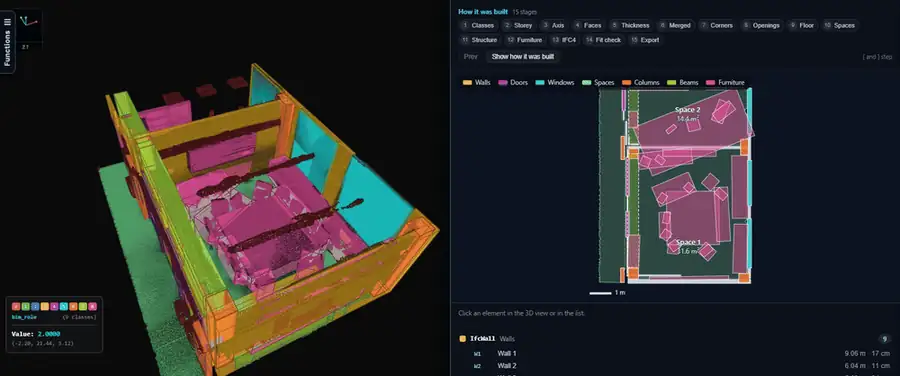900x376 pixels.
Task: Toggle Columns in the plan legend
Action: (x=641, y=83)
